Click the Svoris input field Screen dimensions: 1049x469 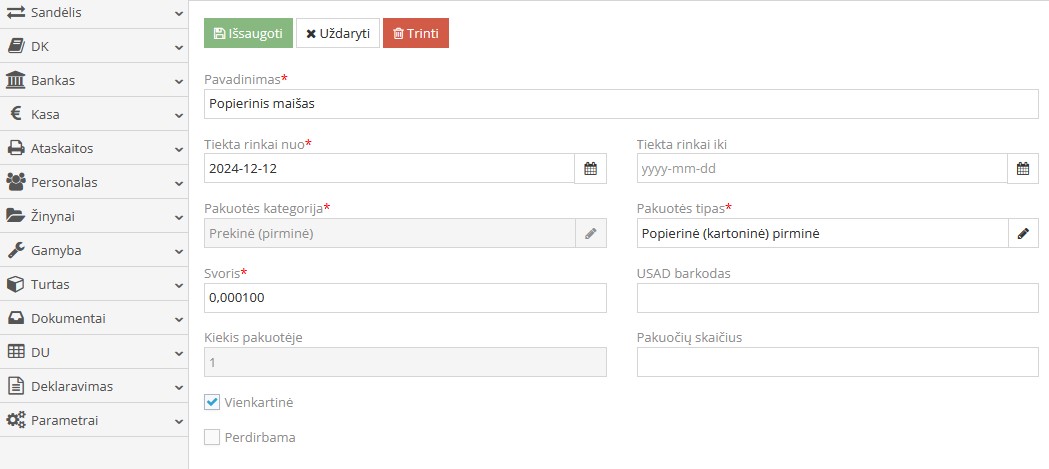[x=404, y=298]
